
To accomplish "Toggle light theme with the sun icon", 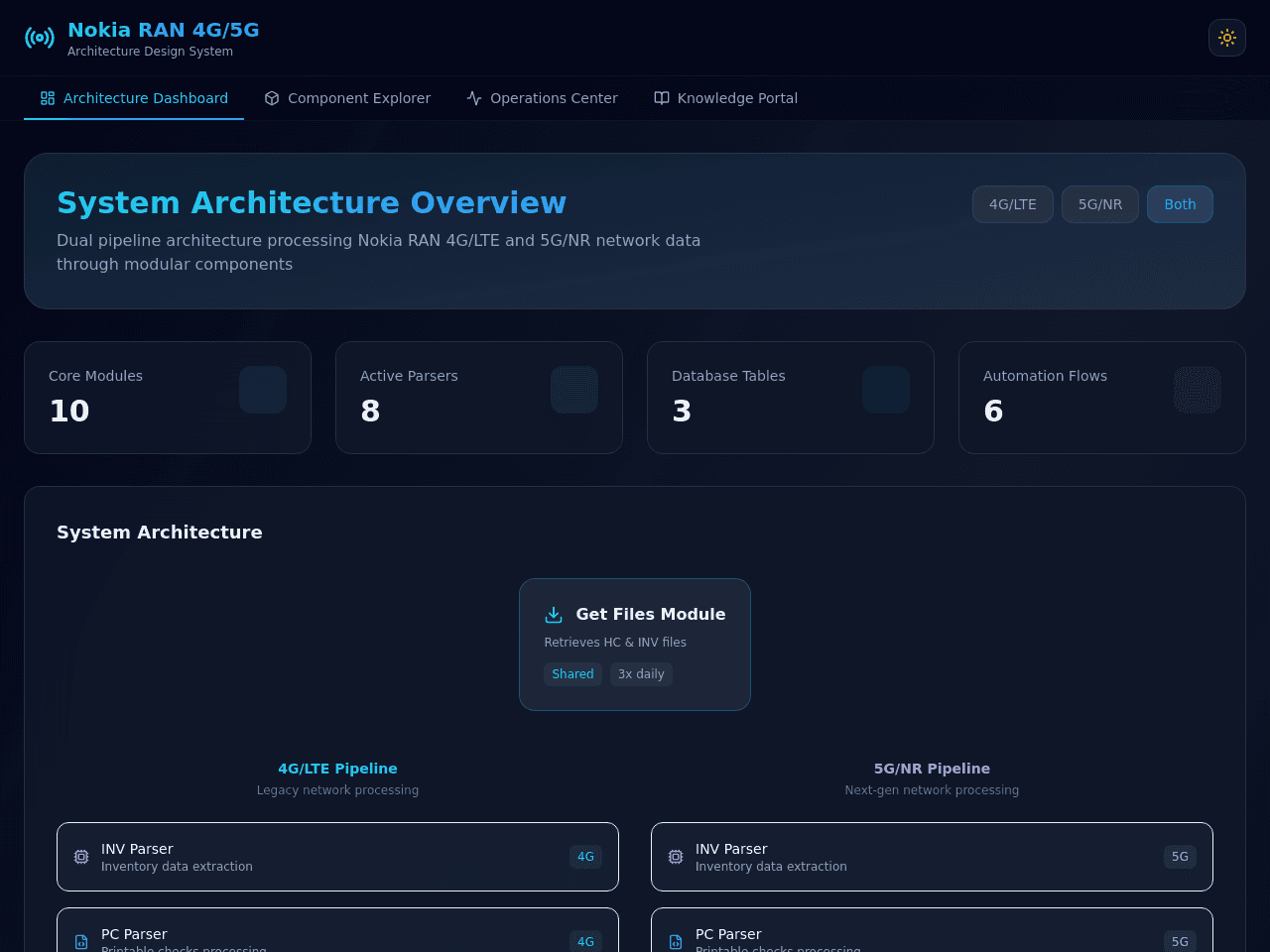I will click(1227, 38).
